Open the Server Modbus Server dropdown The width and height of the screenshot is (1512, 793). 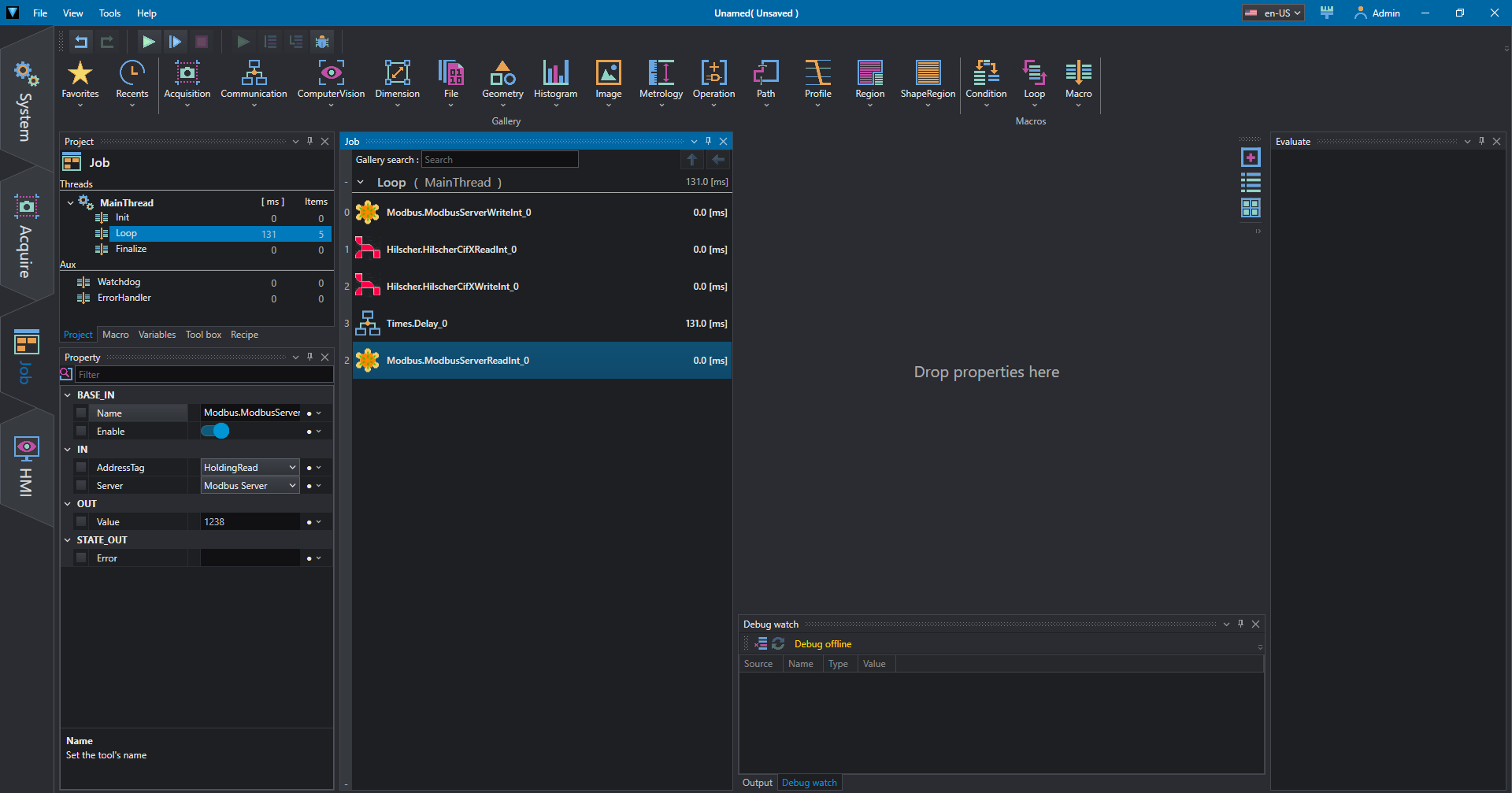pyautogui.click(x=250, y=486)
